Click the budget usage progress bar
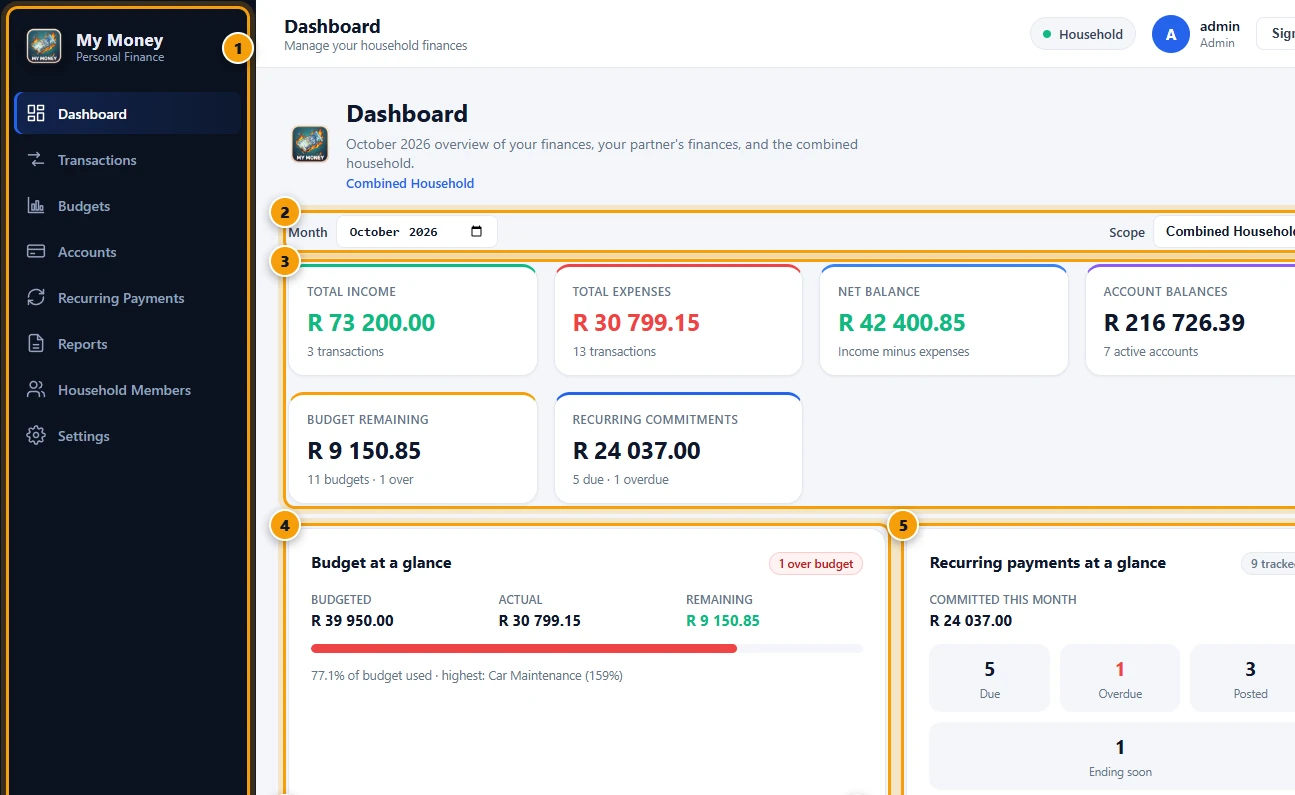 pyautogui.click(x=587, y=648)
